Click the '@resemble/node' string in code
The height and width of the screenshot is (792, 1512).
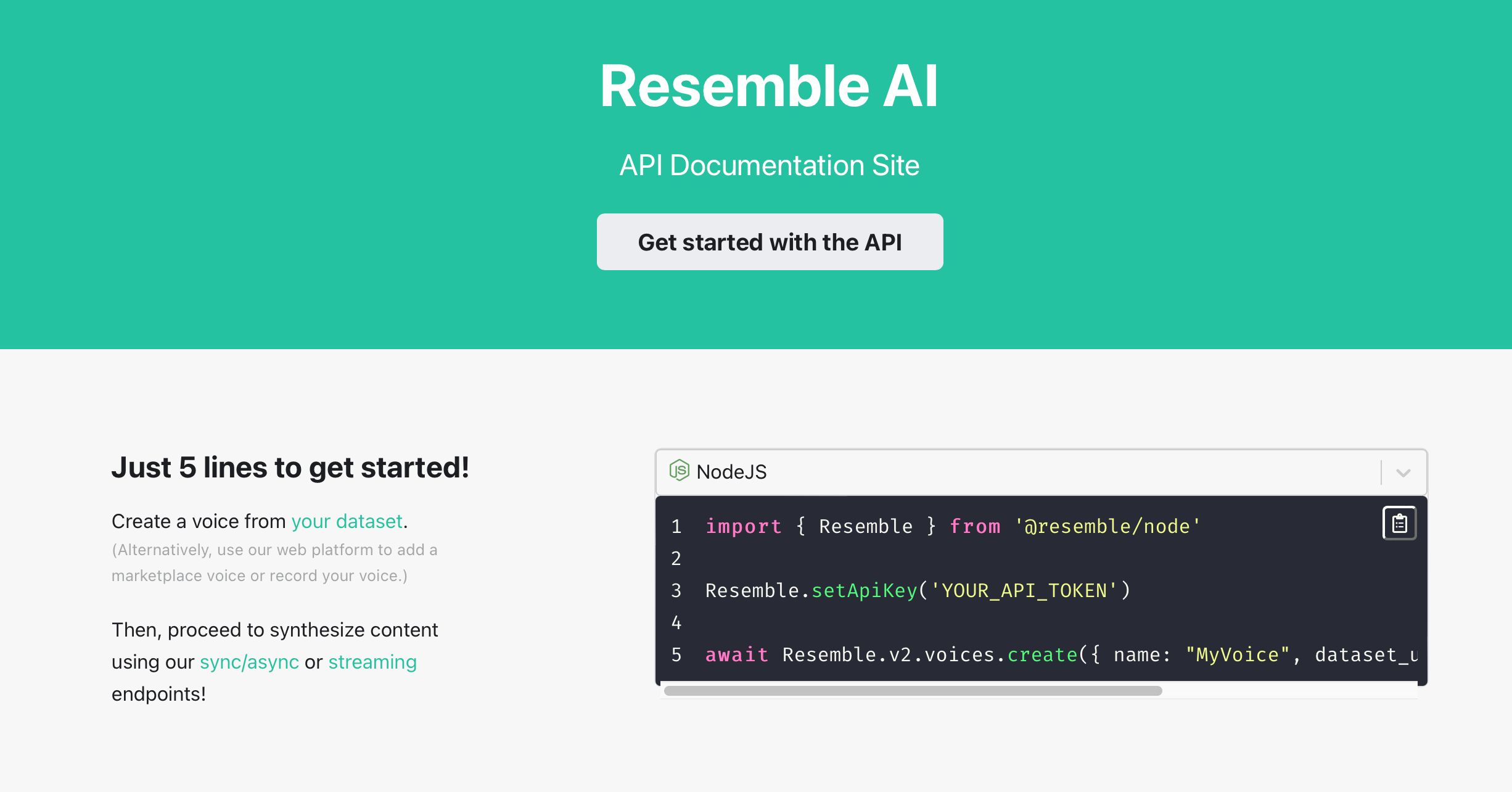point(1107,526)
